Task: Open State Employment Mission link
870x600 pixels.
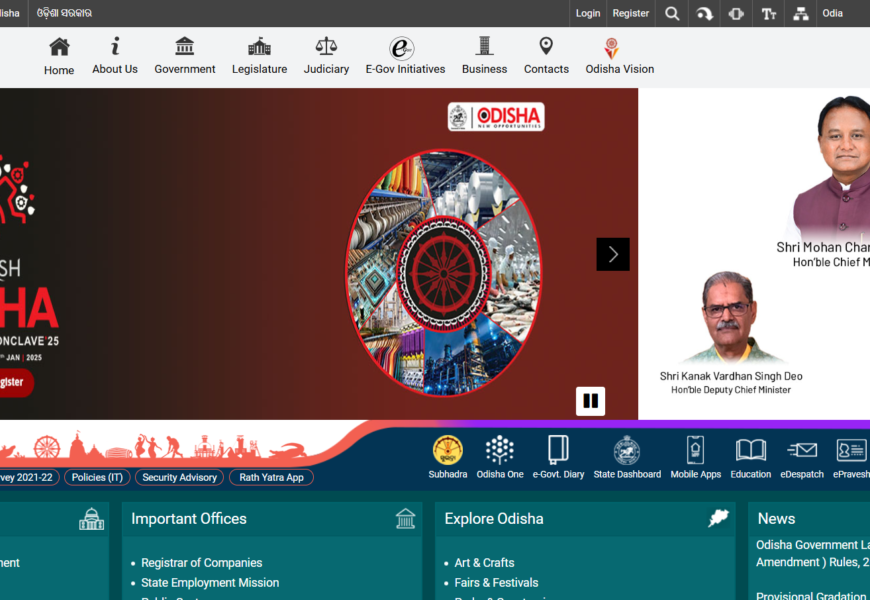Action: click(210, 583)
